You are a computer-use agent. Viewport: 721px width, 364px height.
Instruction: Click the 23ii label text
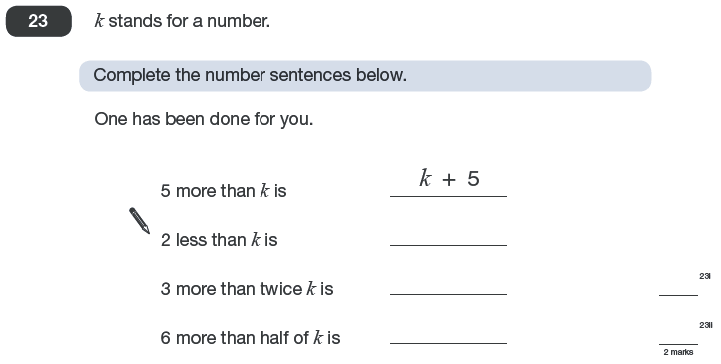click(x=706, y=325)
